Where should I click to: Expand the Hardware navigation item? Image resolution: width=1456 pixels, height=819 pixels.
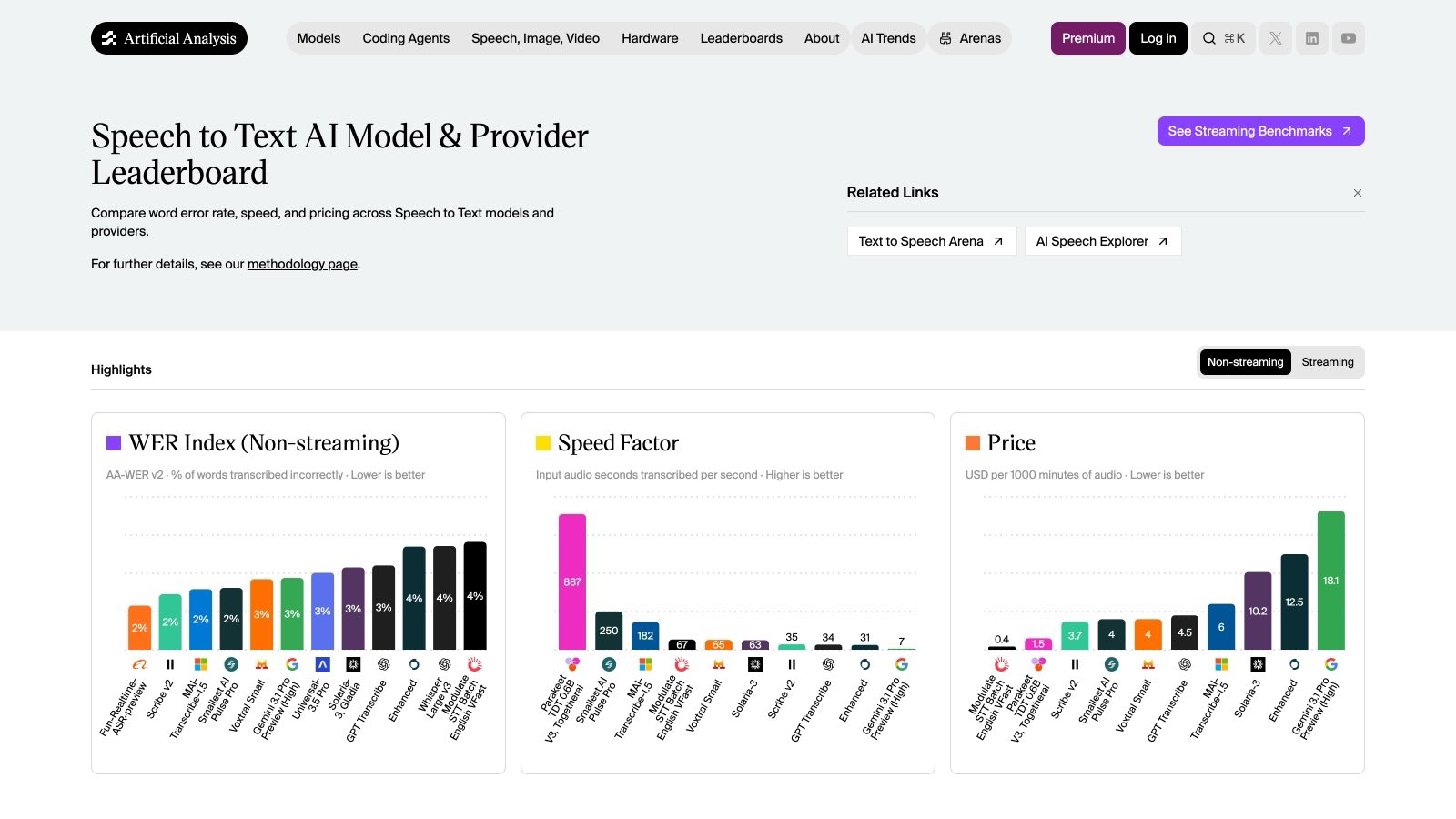[650, 38]
